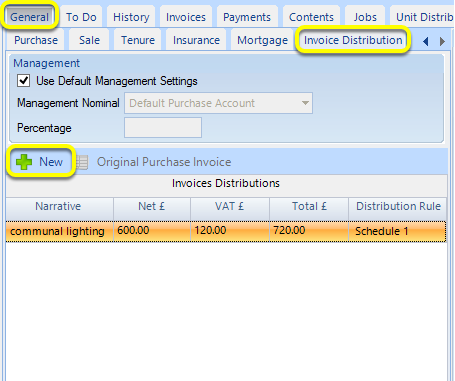The height and width of the screenshot is (381, 455).
Task: Click the Original Purchase Invoice button label
Action: coord(164,162)
